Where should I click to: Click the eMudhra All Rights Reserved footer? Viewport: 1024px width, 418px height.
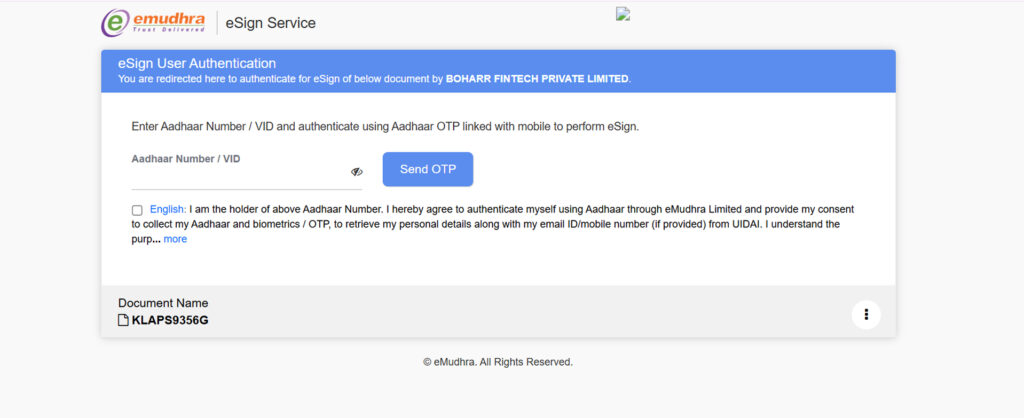coord(498,362)
